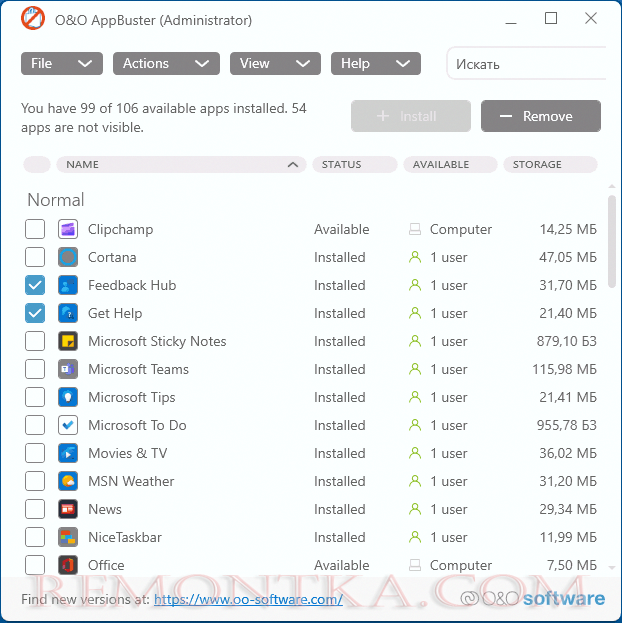Click the user icon in MSN Weather row

[x=415, y=481]
